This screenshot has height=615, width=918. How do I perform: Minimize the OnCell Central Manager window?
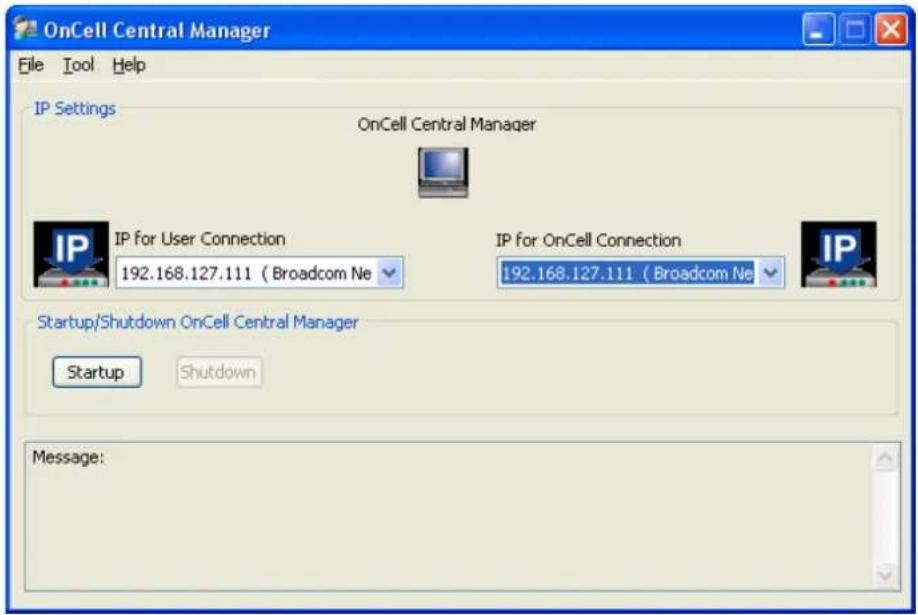(x=818, y=29)
